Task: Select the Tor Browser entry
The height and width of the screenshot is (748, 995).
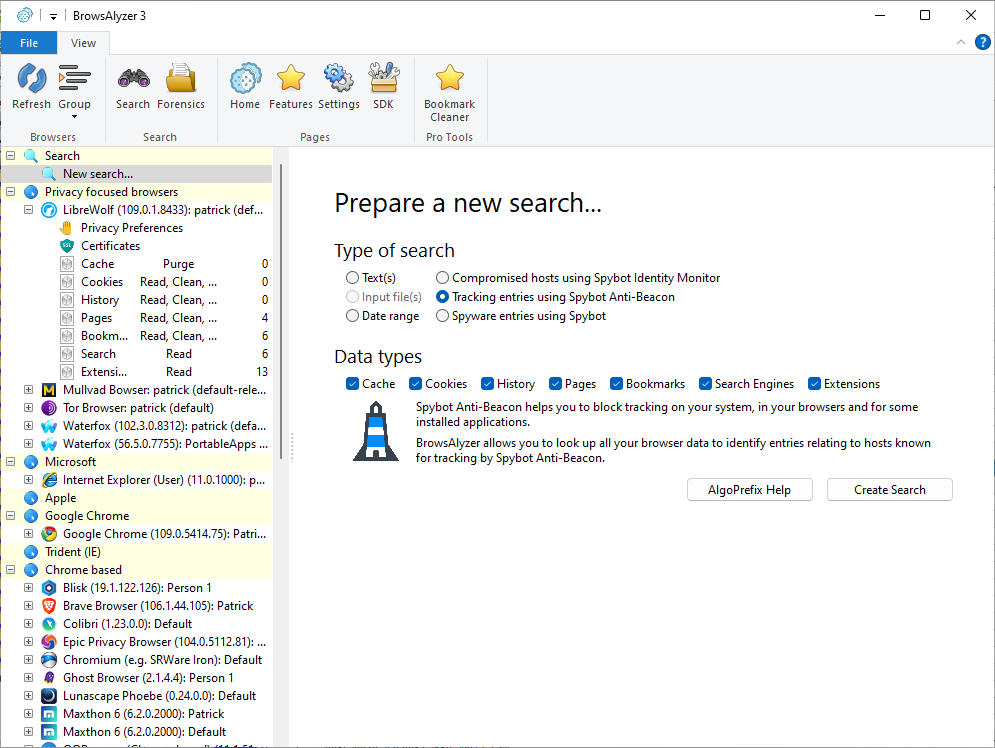Action: coord(138,408)
